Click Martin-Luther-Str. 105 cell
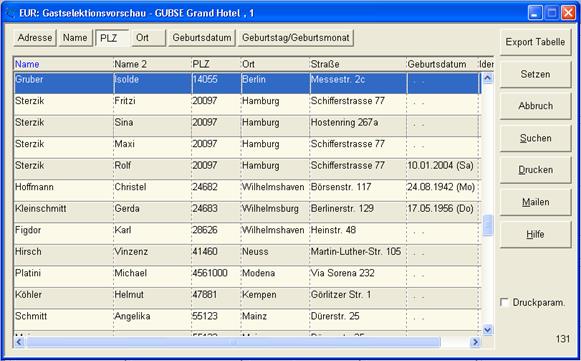 click(x=358, y=255)
